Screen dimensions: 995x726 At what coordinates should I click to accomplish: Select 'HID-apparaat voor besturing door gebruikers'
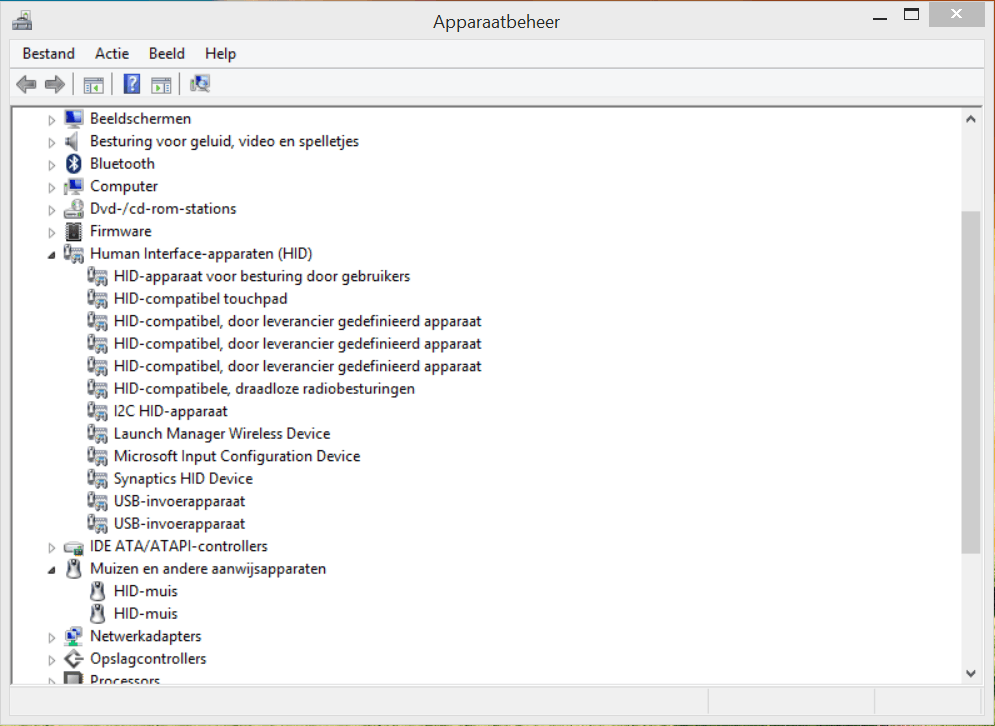point(262,276)
